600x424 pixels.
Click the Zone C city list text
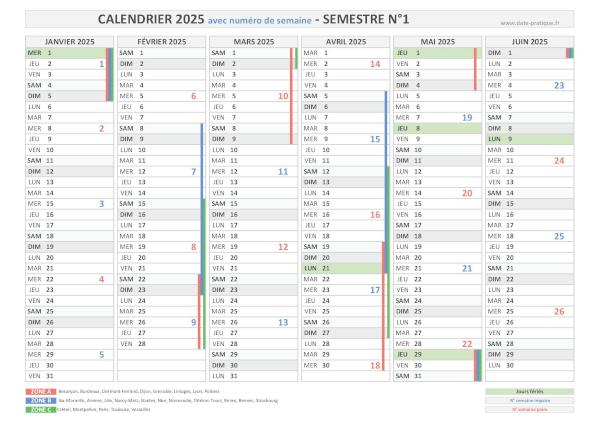coord(104,409)
